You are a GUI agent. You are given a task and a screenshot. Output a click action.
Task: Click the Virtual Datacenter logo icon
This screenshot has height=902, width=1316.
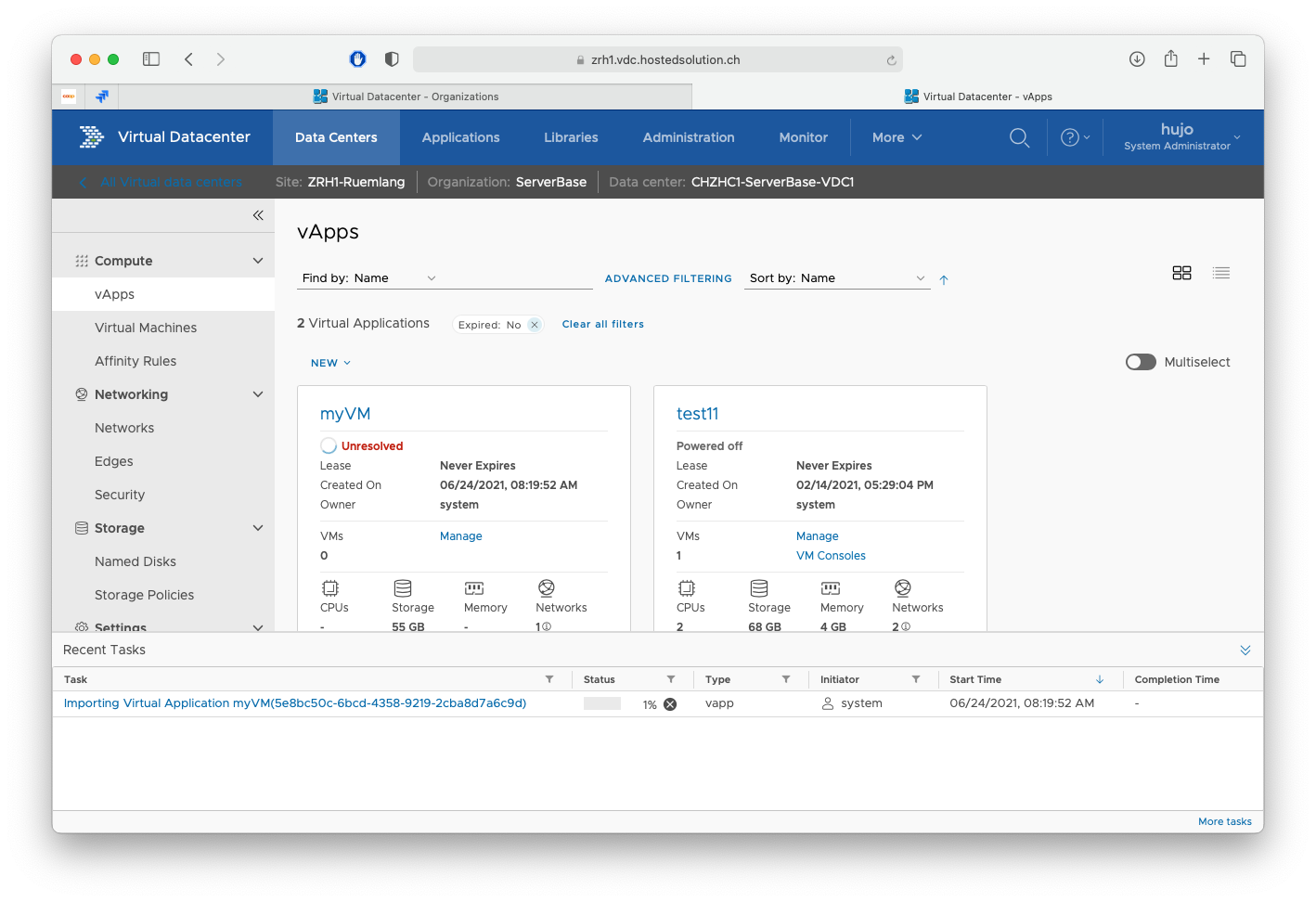tap(91, 137)
